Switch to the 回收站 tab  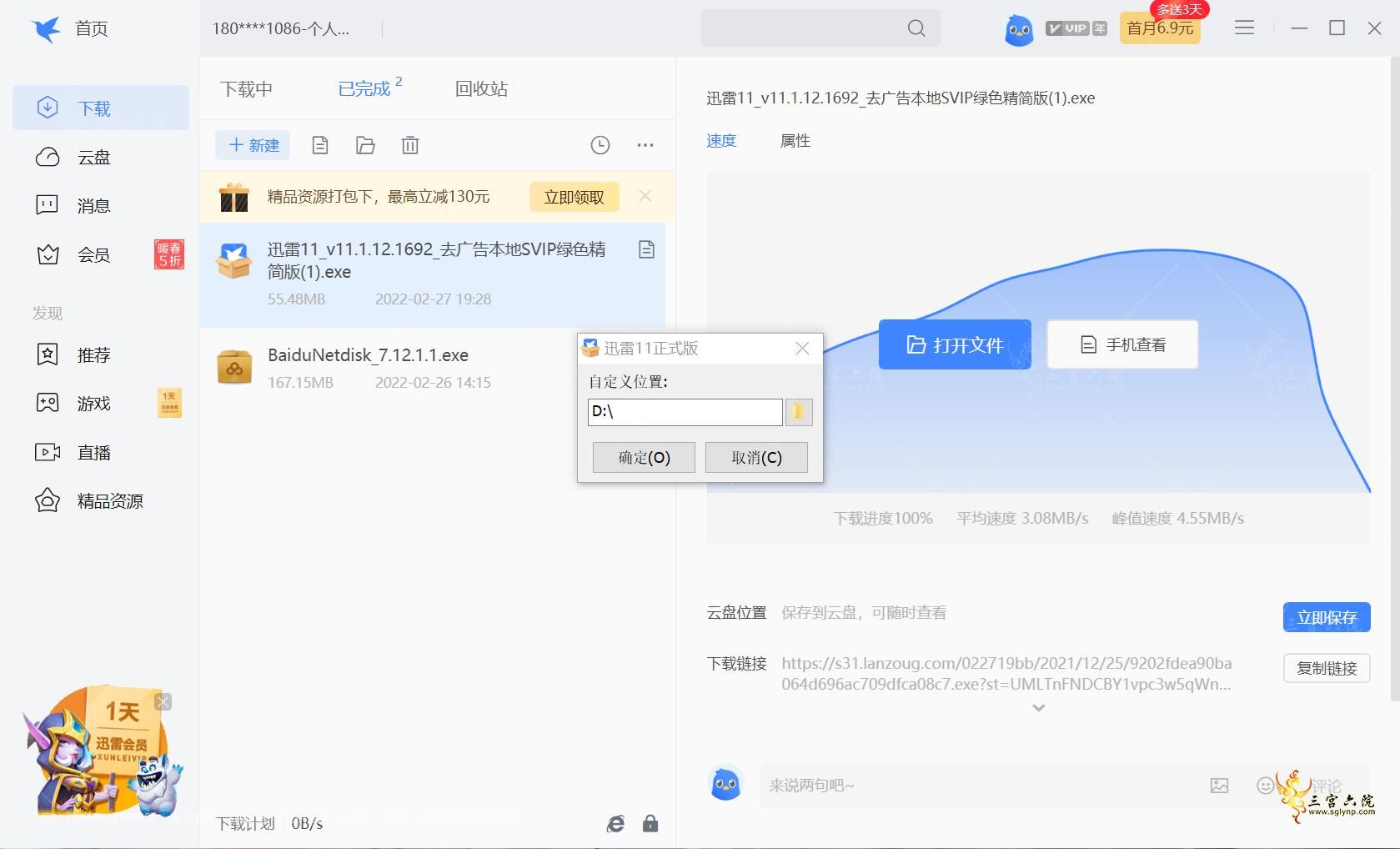coord(481,88)
